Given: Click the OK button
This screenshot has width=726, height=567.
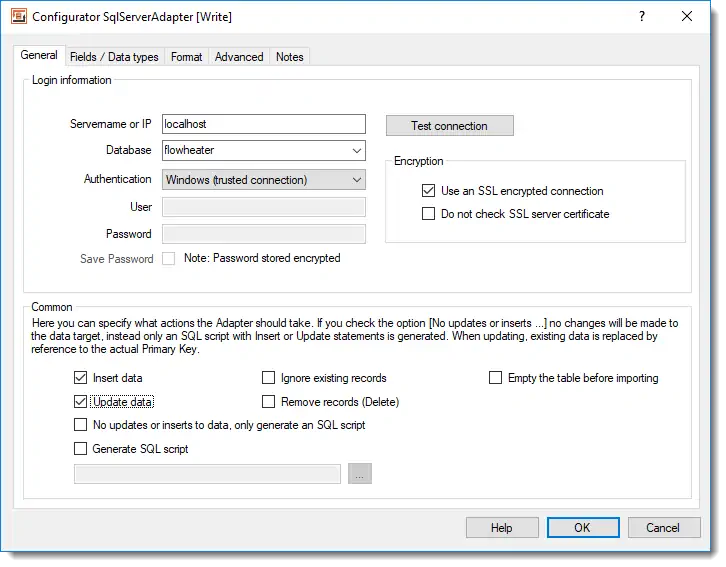Looking at the screenshot, I should (x=582, y=528).
